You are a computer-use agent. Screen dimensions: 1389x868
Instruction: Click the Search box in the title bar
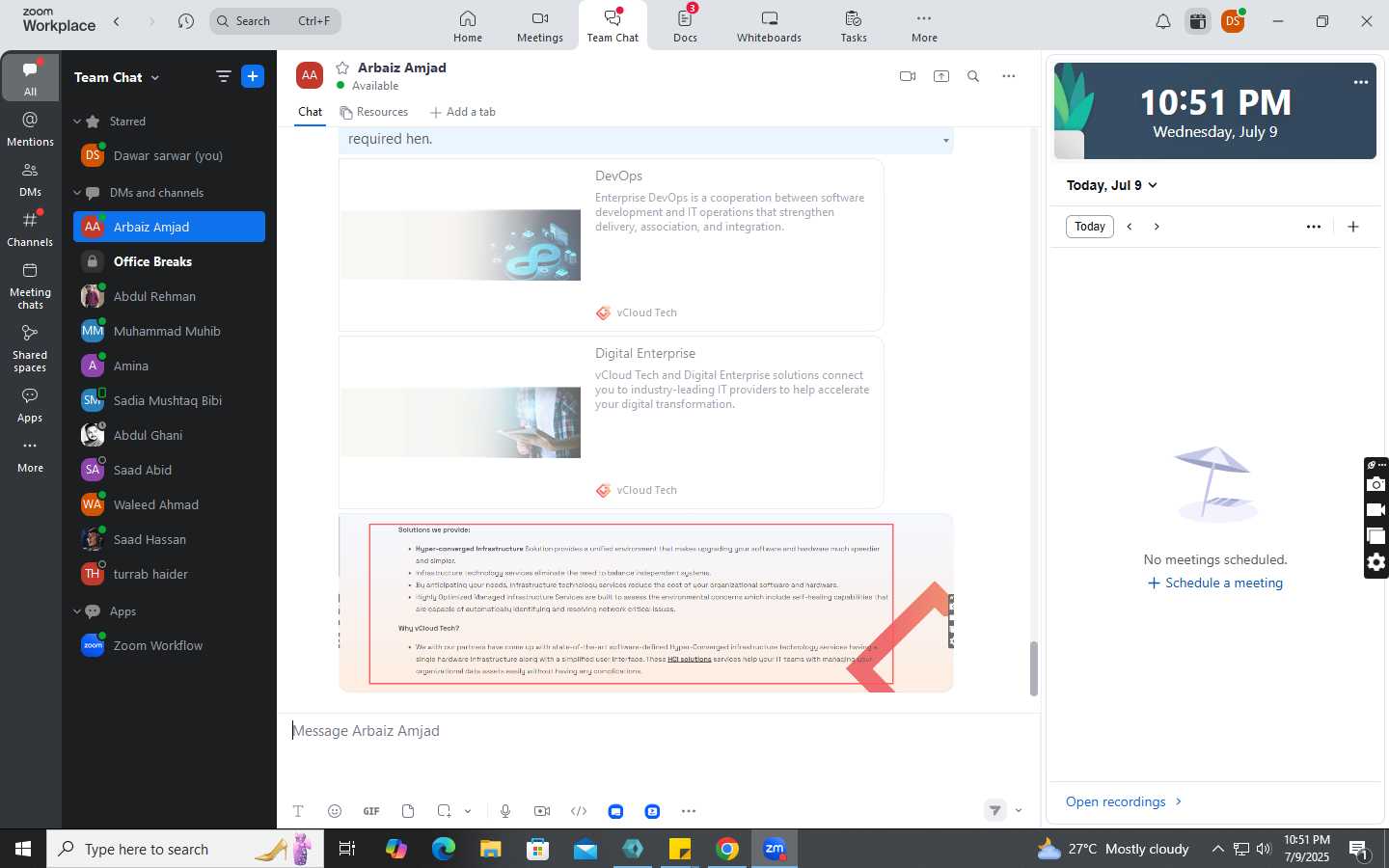275,21
